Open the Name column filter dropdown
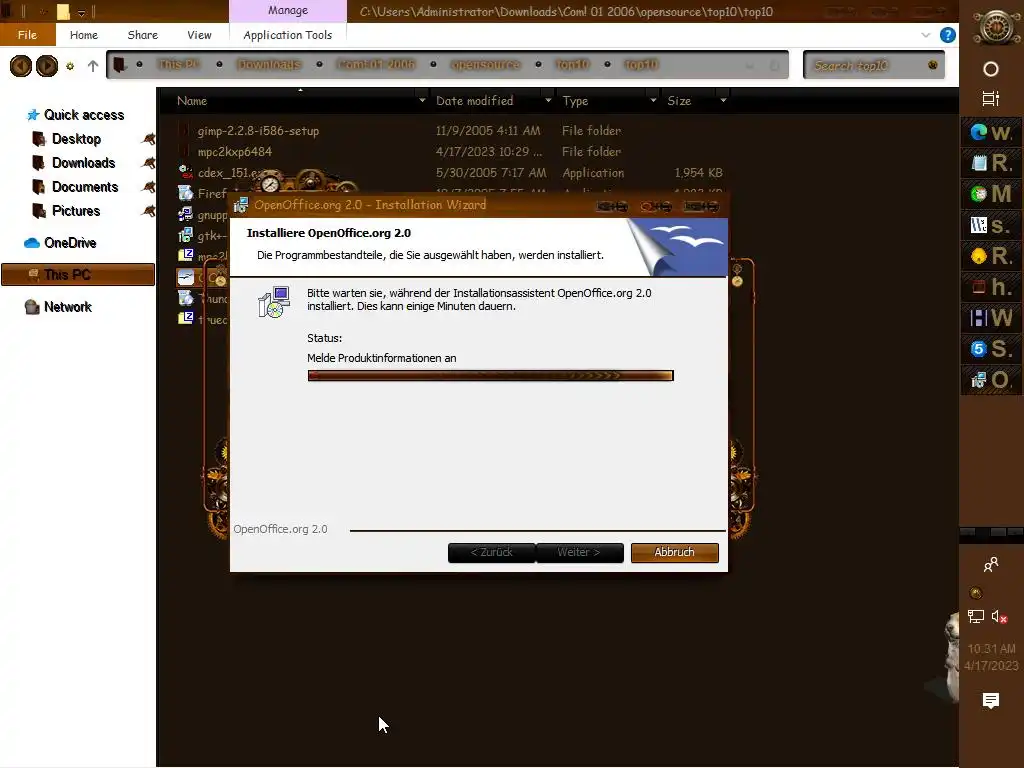 pos(422,101)
